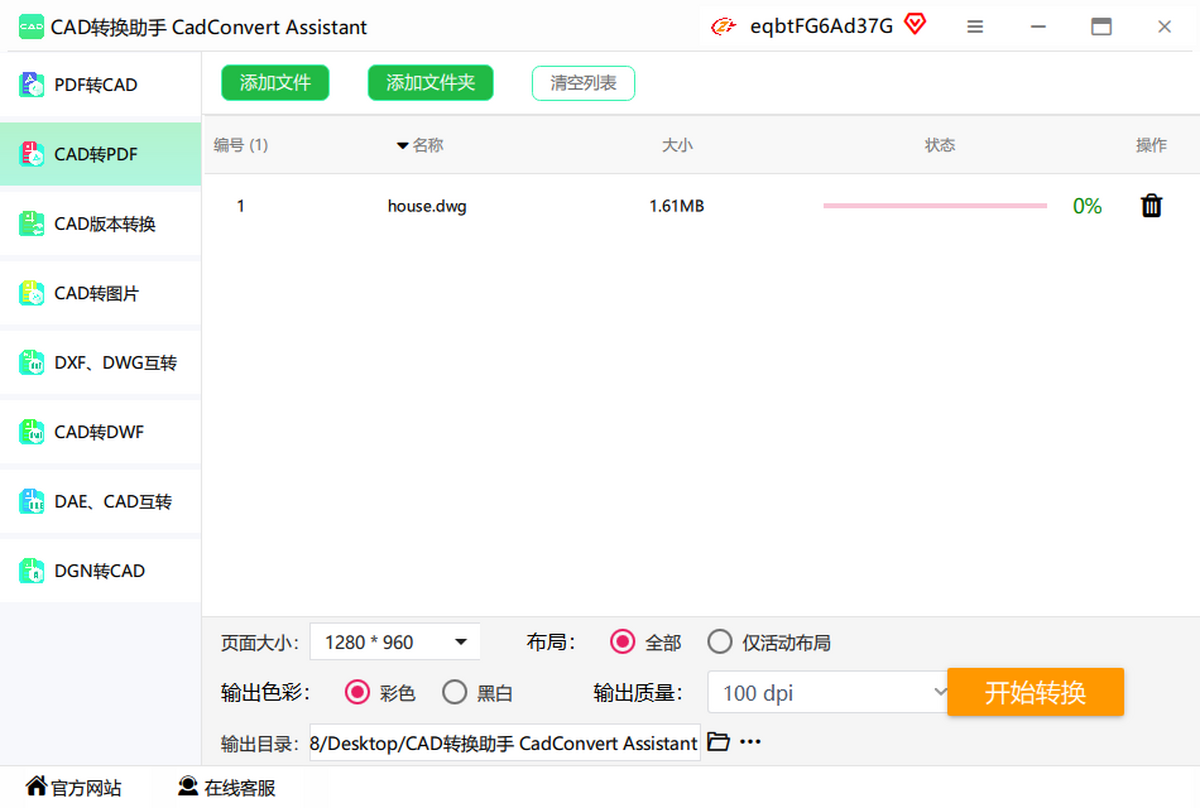
Task: Choose 黑白 output color
Action: click(455, 692)
